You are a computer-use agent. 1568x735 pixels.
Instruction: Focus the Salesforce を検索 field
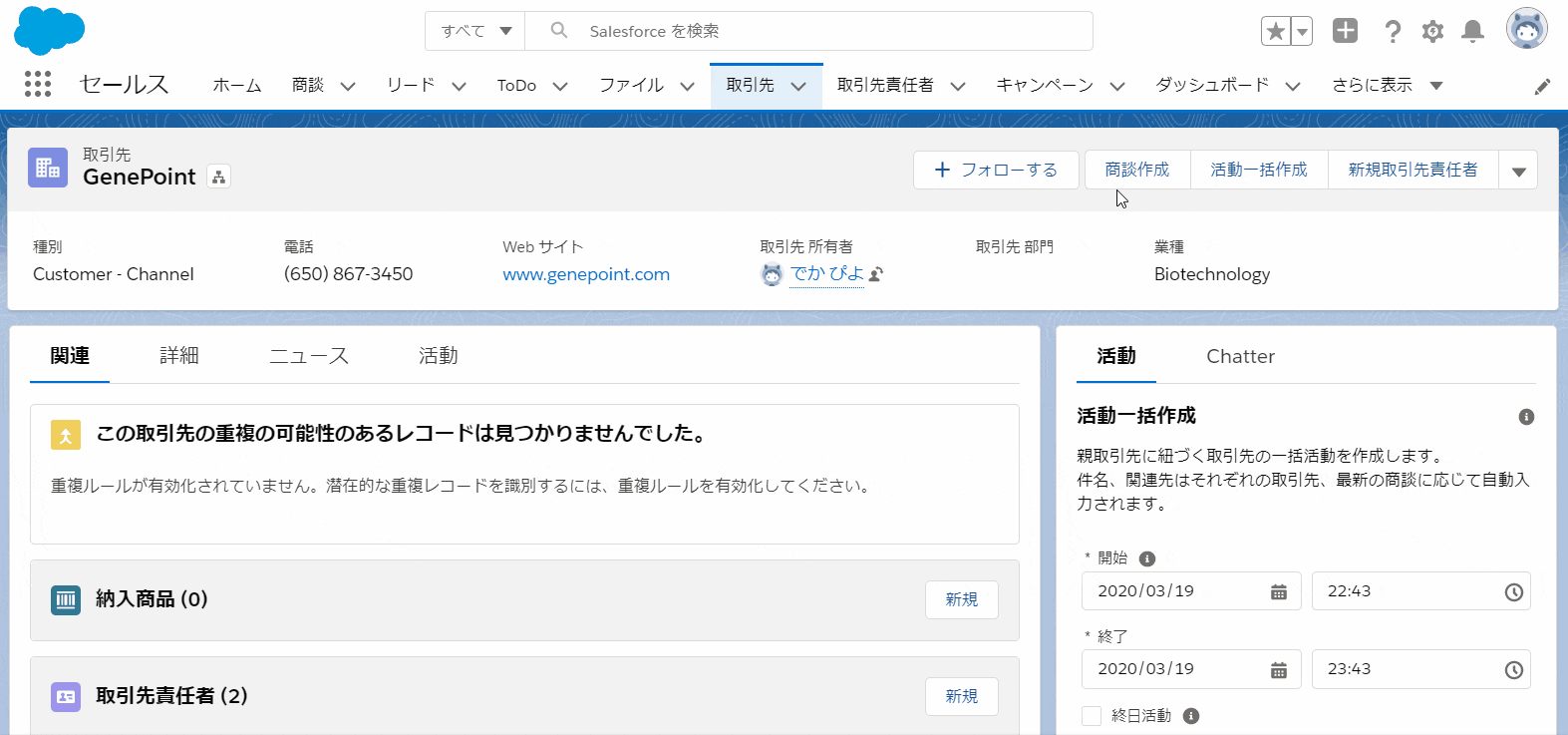808,31
